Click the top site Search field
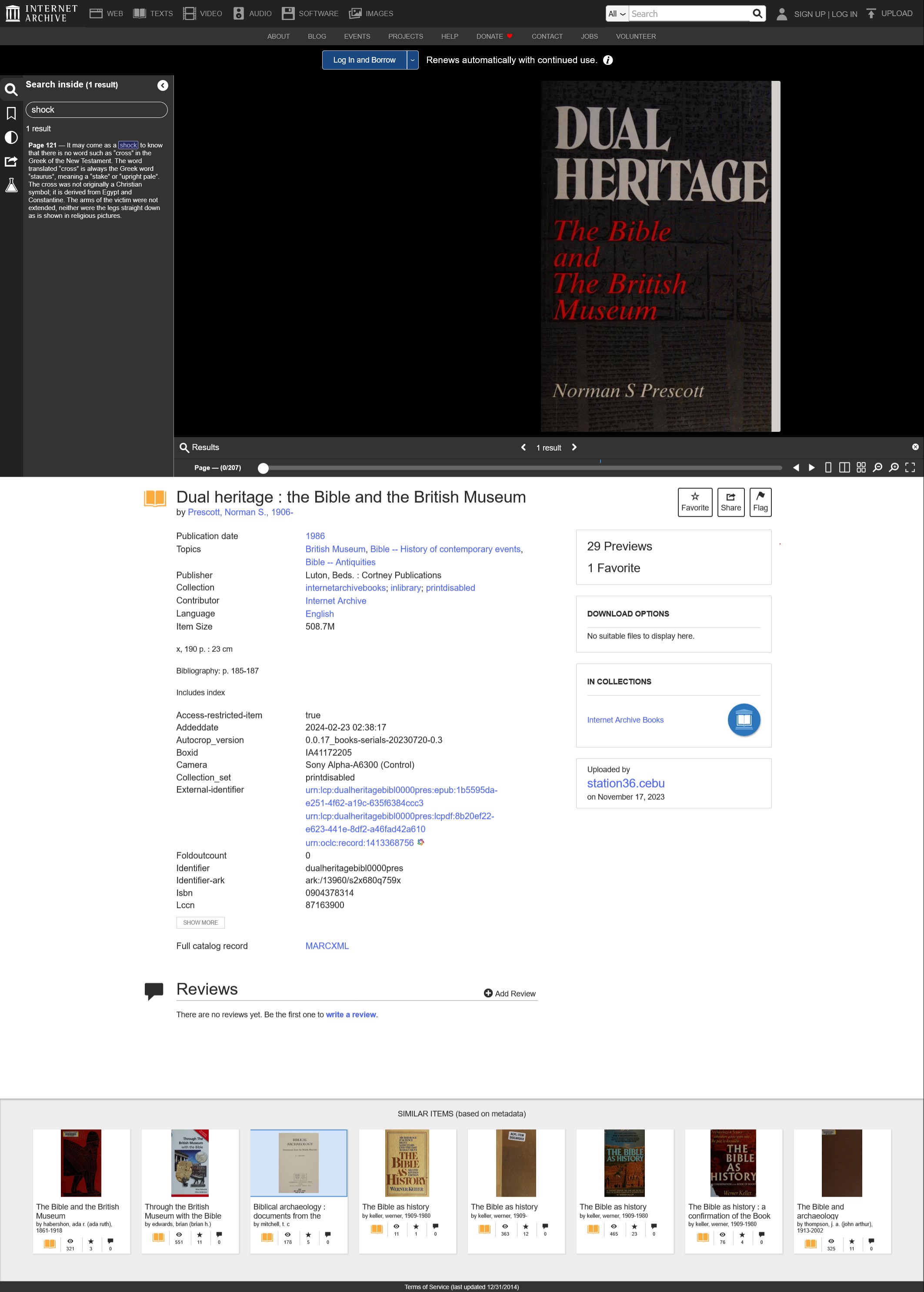The width and height of the screenshot is (924, 1292). click(x=689, y=13)
